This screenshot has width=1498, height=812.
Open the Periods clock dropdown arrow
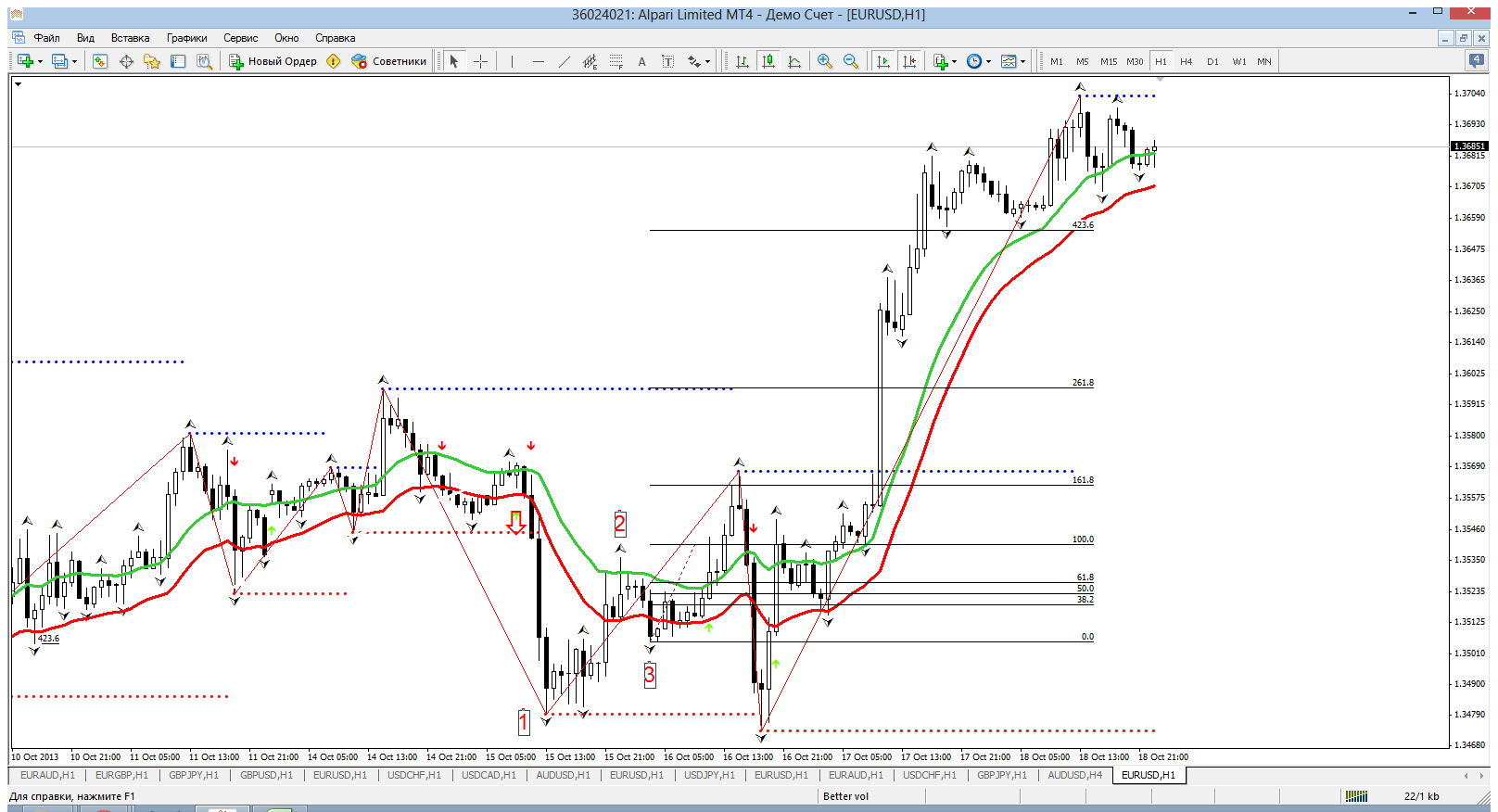(988, 62)
